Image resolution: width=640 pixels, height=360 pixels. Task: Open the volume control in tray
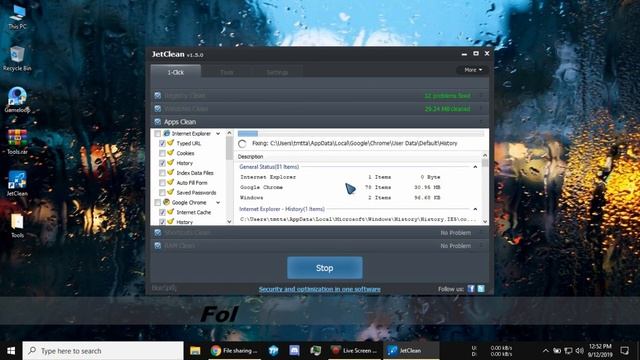click(579, 351)
